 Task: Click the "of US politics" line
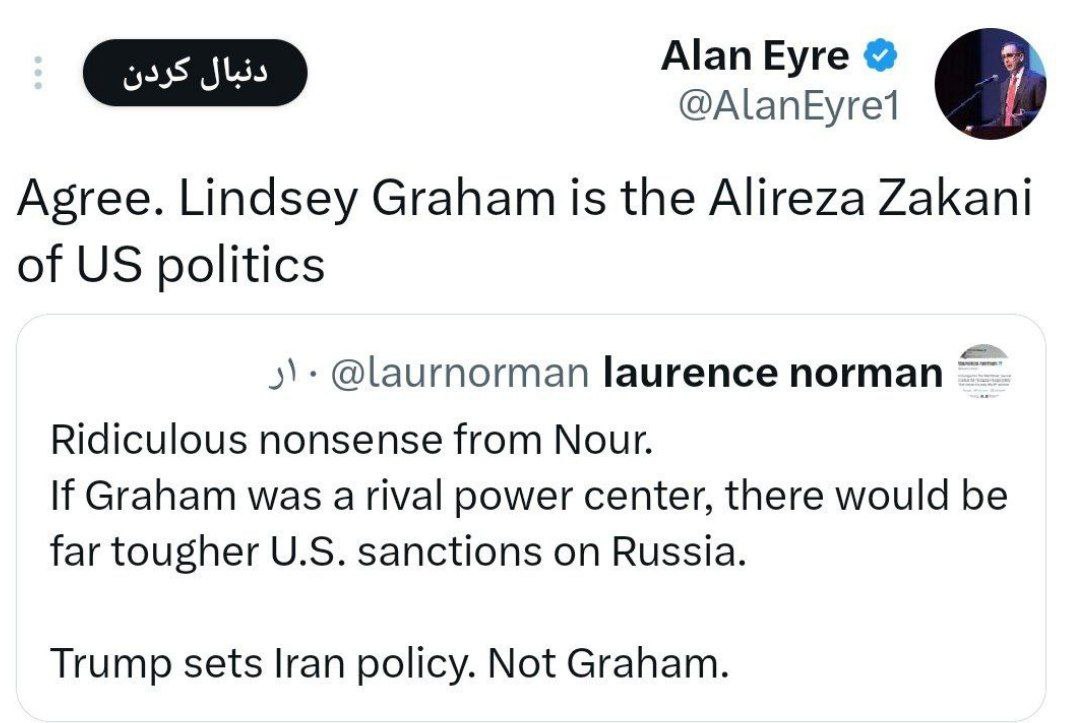point(171,264)
